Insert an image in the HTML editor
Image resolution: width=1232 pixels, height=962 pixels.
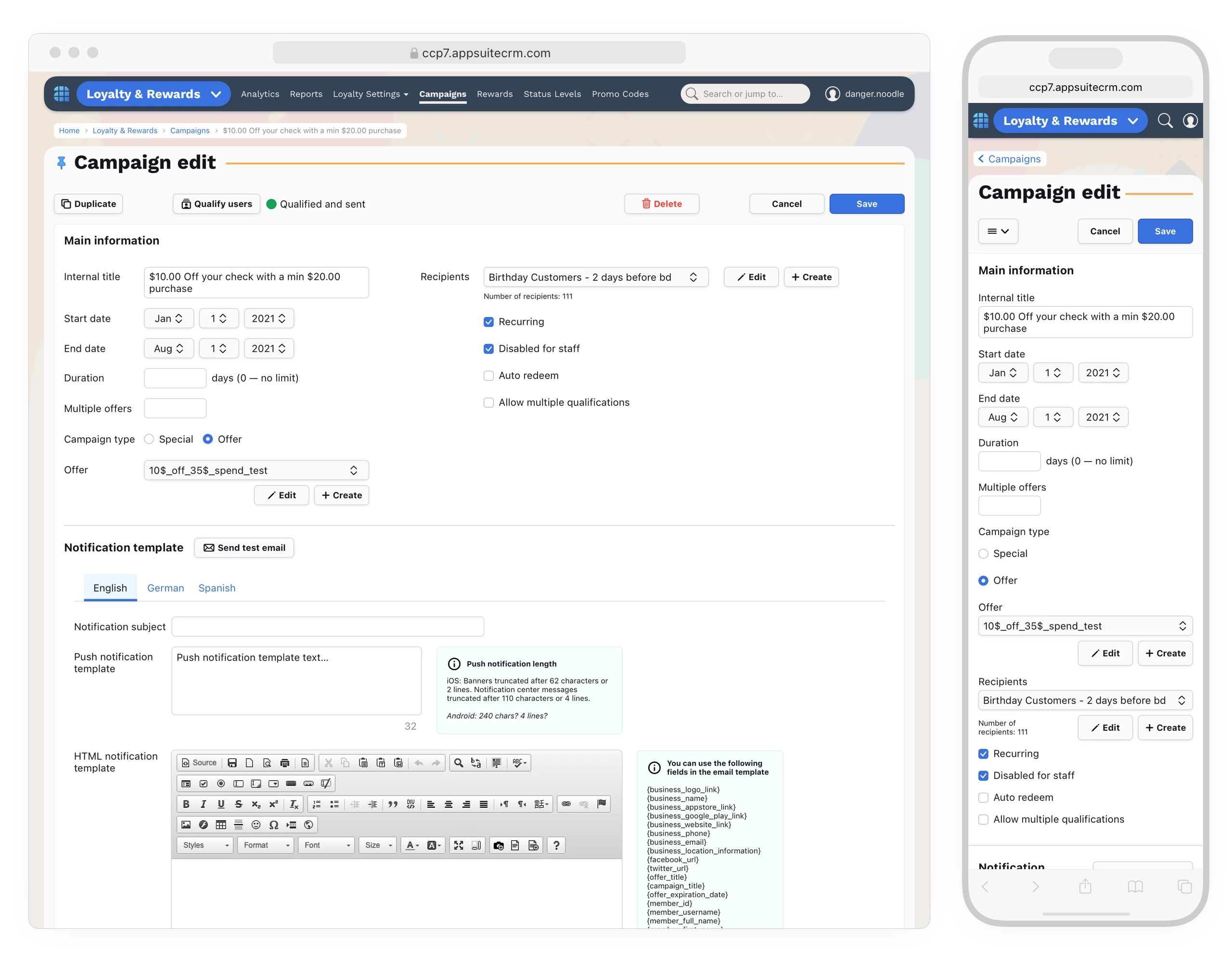point(186,825)
